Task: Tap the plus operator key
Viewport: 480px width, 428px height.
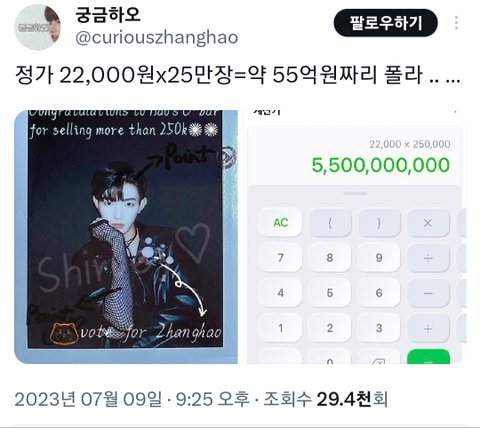Action: point(428,328)
